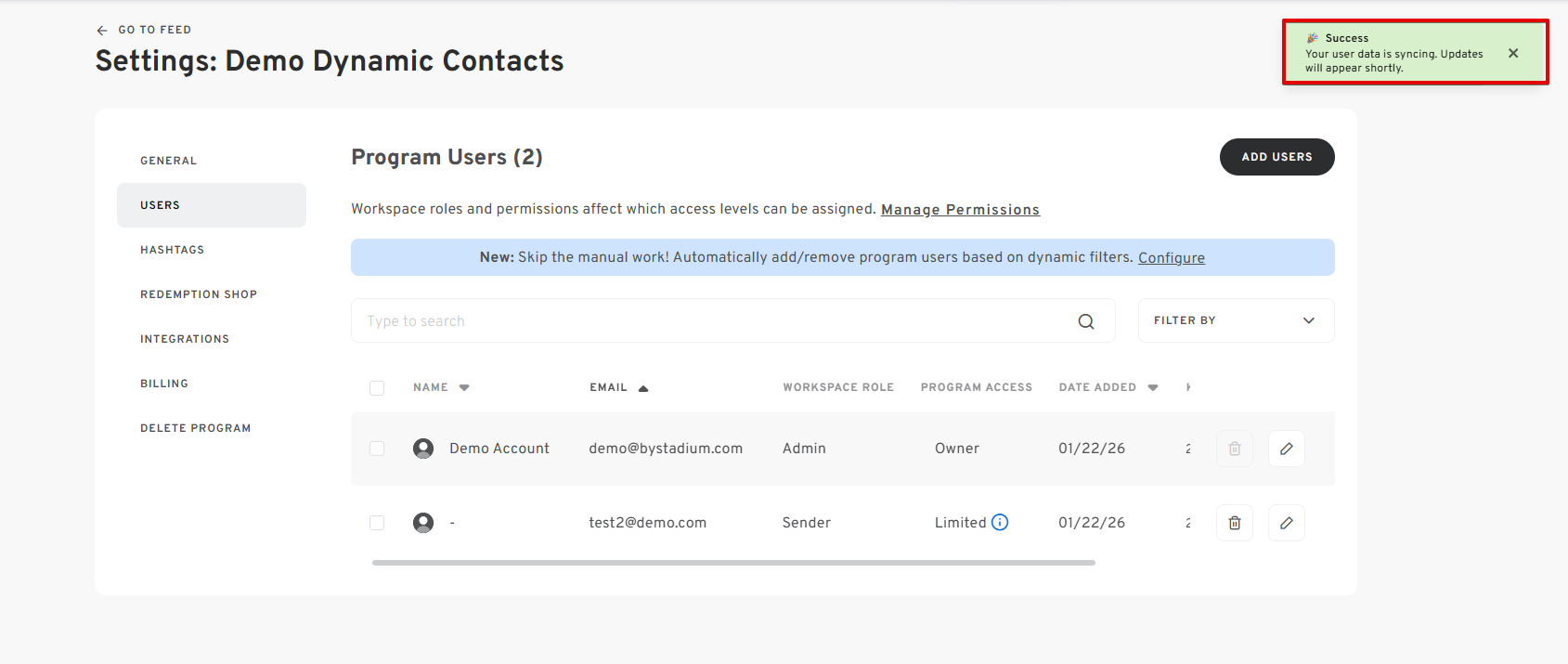
Task: Click the test2@demo.com email cell
Action: [648, 523]
